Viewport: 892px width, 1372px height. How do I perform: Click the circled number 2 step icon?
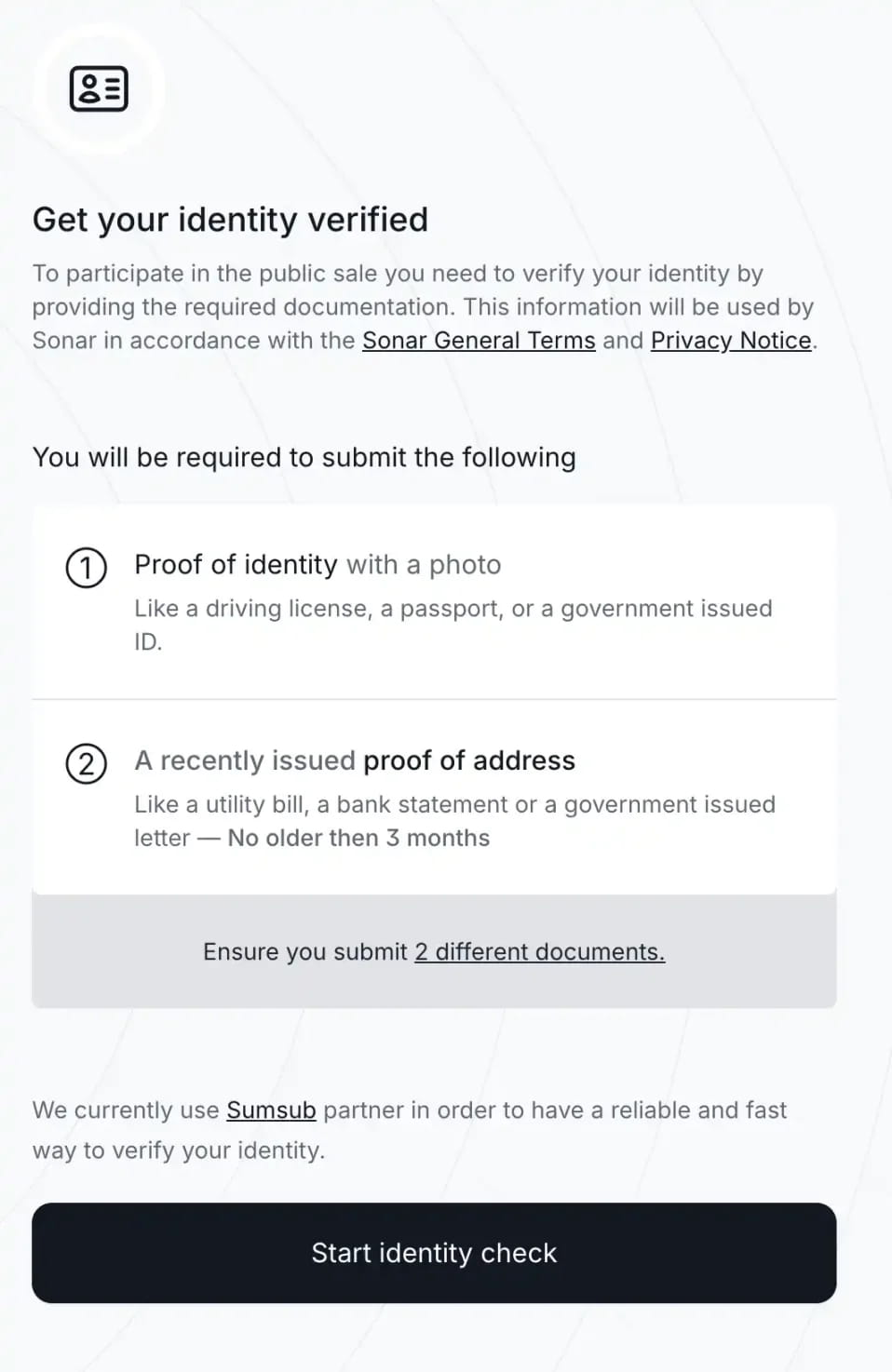pyautogui.click(x=87, y=764)
